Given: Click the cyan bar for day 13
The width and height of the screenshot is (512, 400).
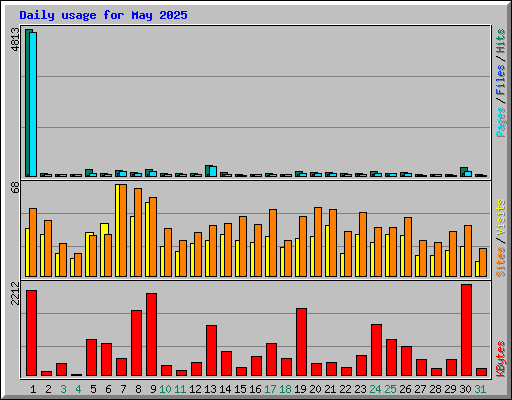Looking at the screenshot, I should [213, 172].
